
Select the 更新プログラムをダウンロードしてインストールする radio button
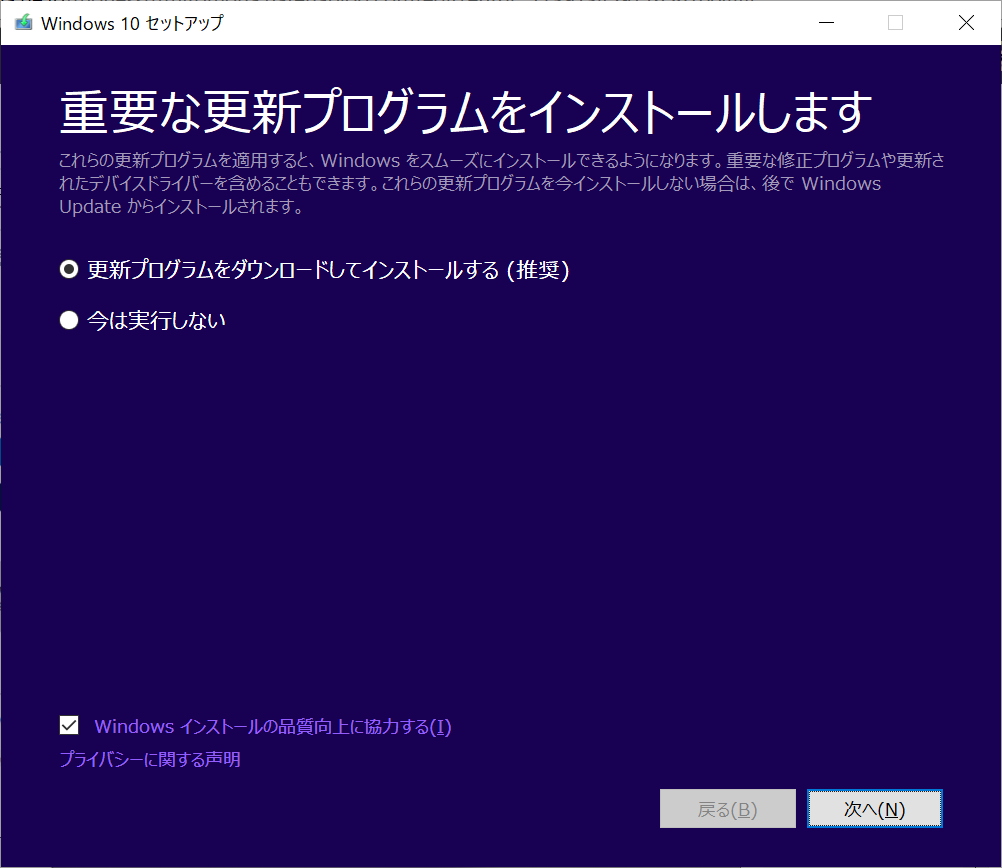click(68, 268)
